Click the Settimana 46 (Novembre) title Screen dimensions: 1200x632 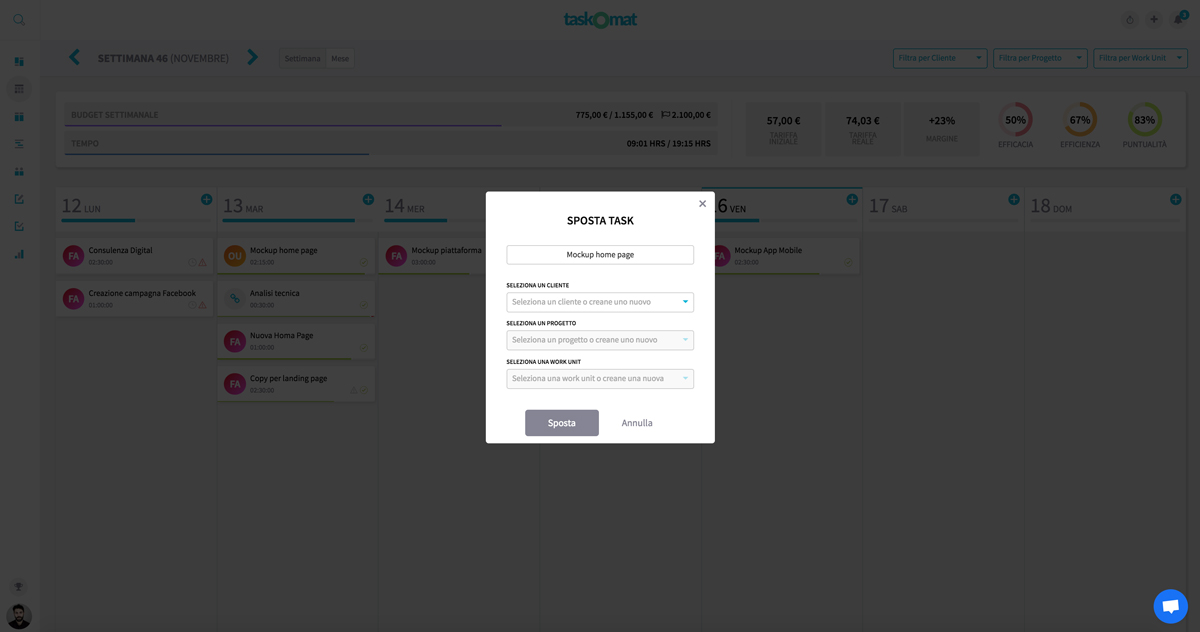[163, 58]
